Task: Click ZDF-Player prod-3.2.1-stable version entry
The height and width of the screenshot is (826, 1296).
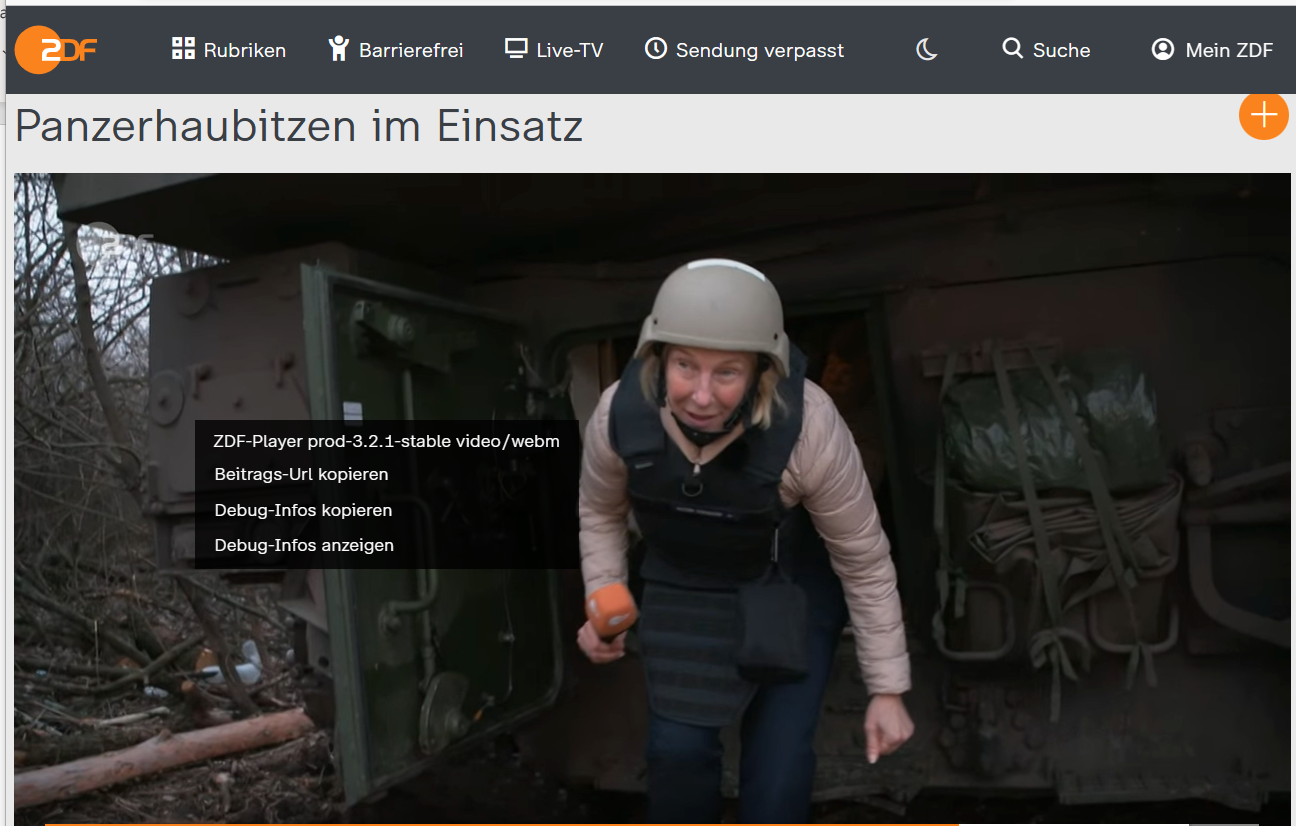Action: [x=387, y=441]
